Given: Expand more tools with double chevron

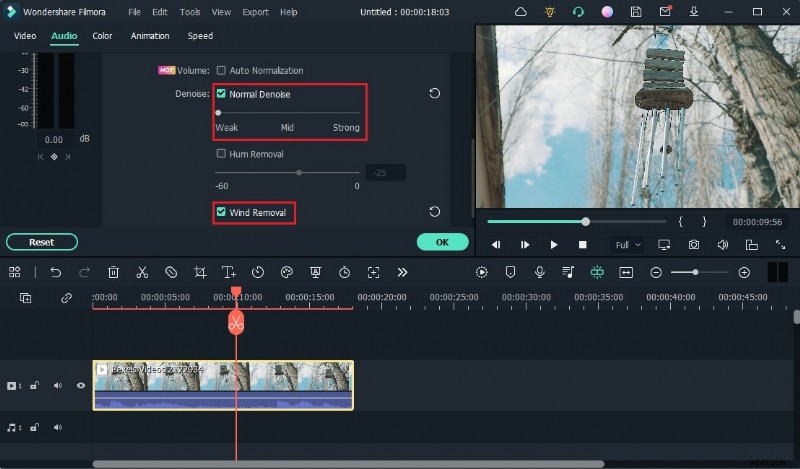Looking at the screenshot, I should click(x=402, y=272).
